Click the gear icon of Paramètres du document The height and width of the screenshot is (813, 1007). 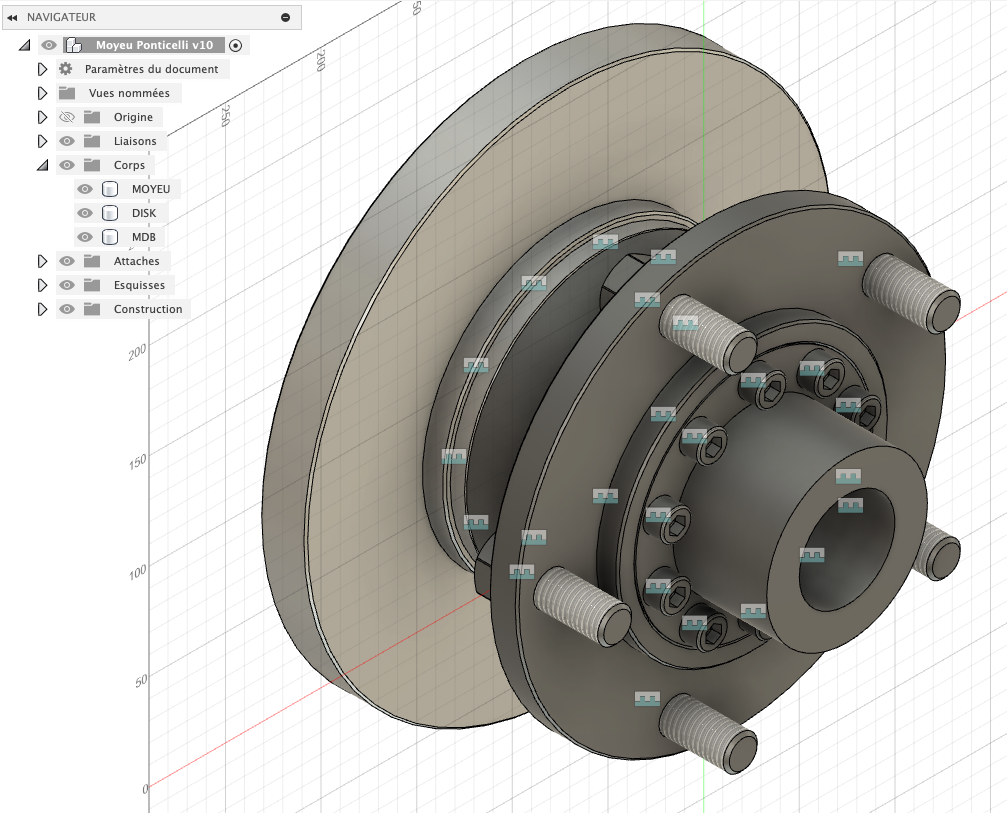coord(66,69)
